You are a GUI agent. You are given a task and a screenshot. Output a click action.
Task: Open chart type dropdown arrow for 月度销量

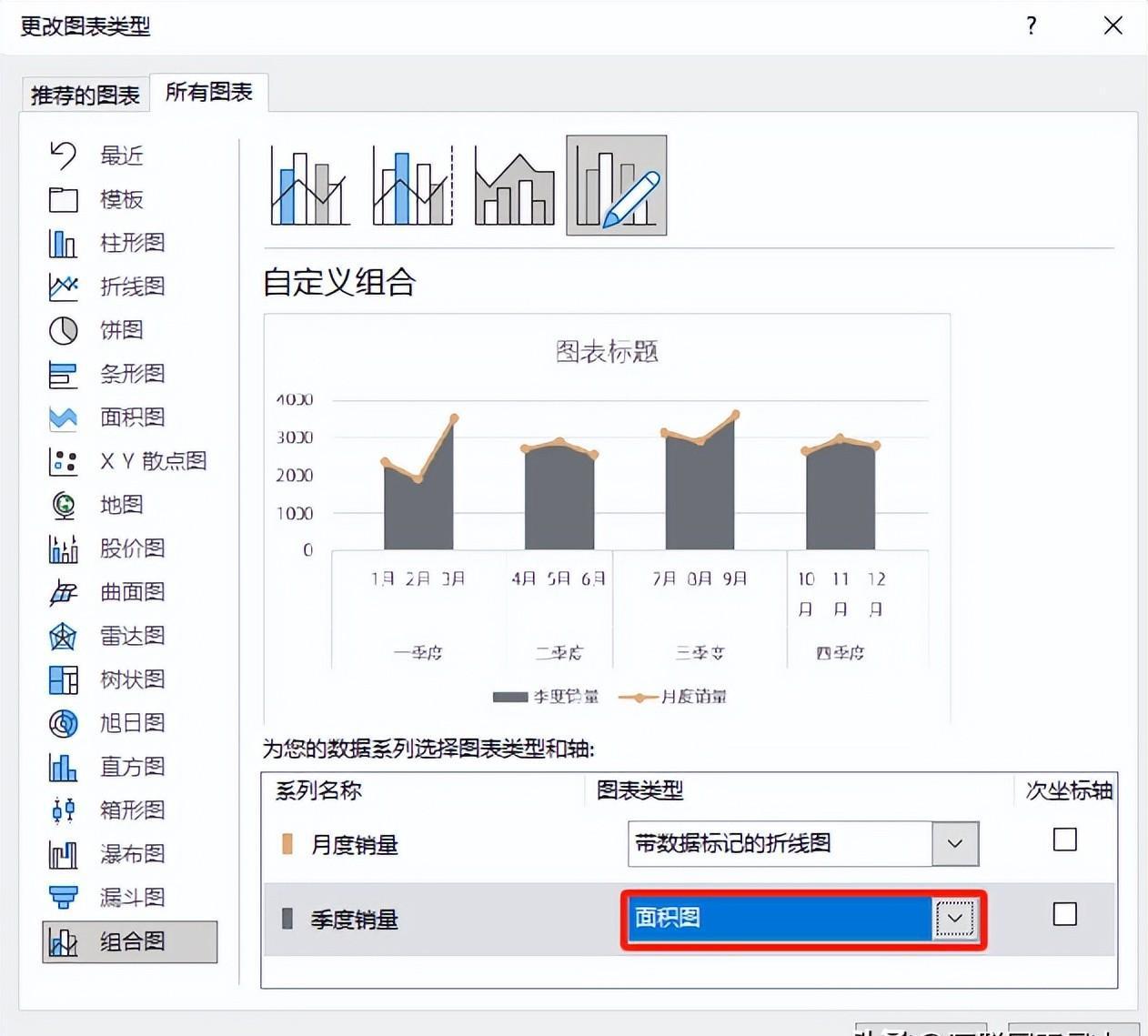(955, 843)
